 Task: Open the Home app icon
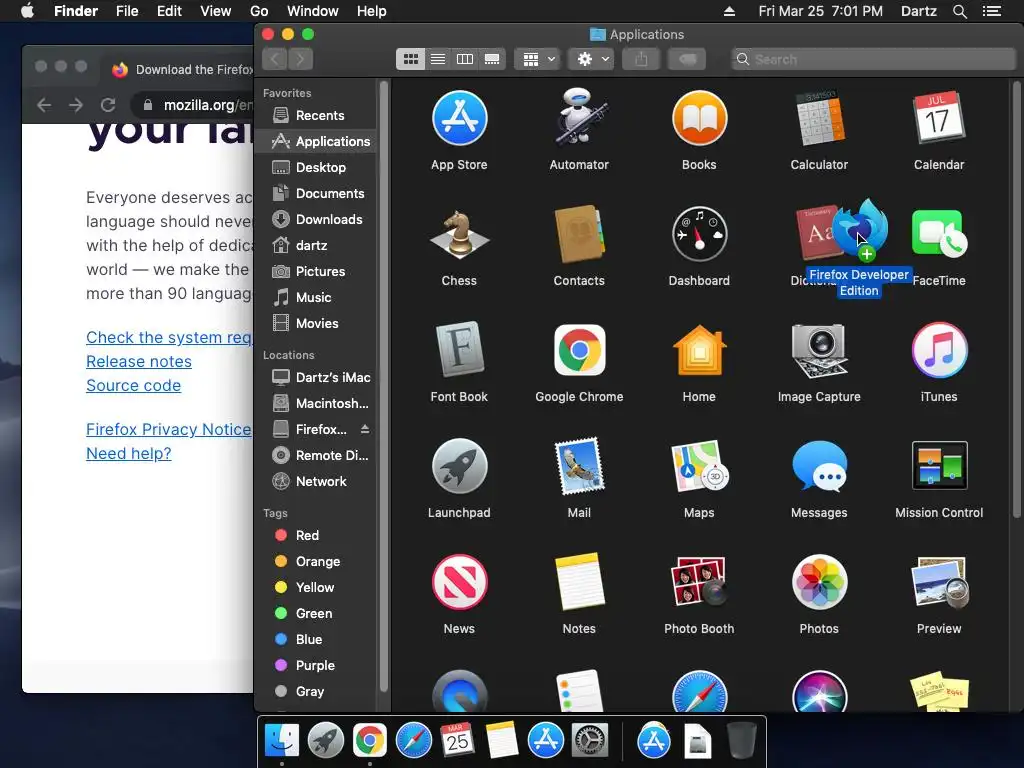pos(699,351)
